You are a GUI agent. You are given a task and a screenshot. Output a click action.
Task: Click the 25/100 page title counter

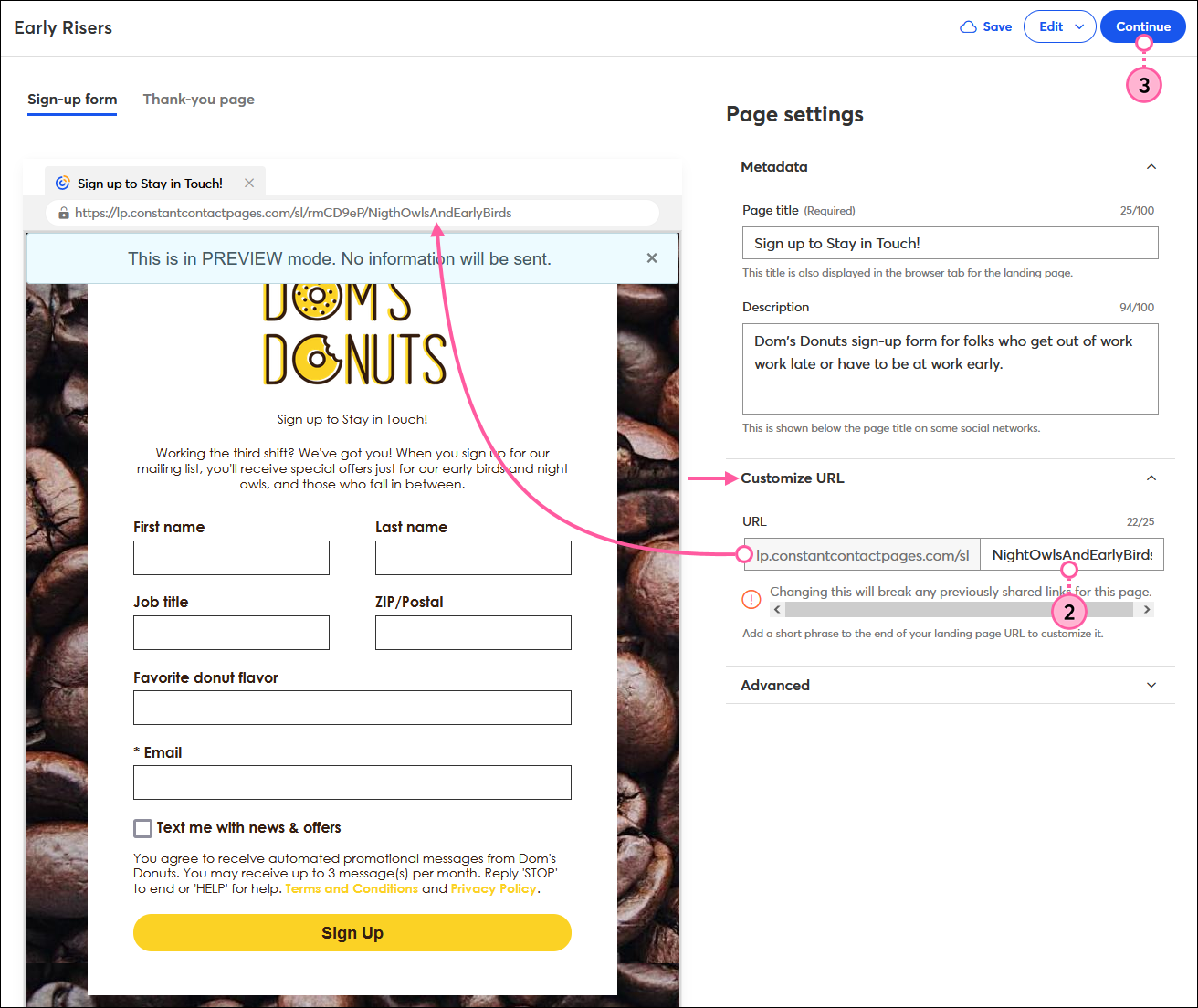coord(1137,210)
